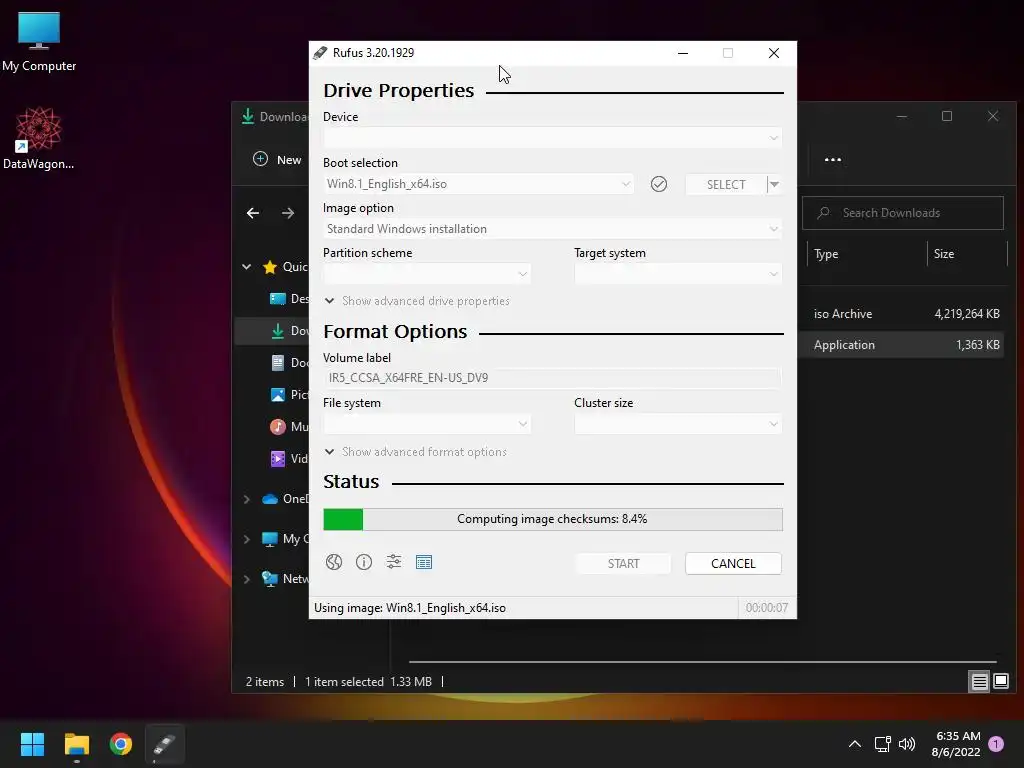
Task: Open the volume speaker tray icon
Action: coord(906,744)
